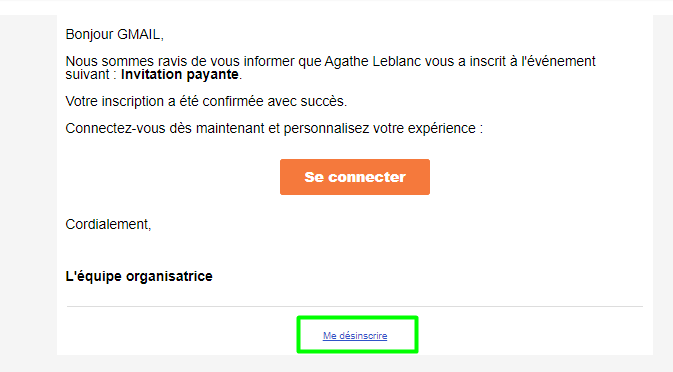
Task: Click the word suivant before Invitation payante
Action: (87, 75)
